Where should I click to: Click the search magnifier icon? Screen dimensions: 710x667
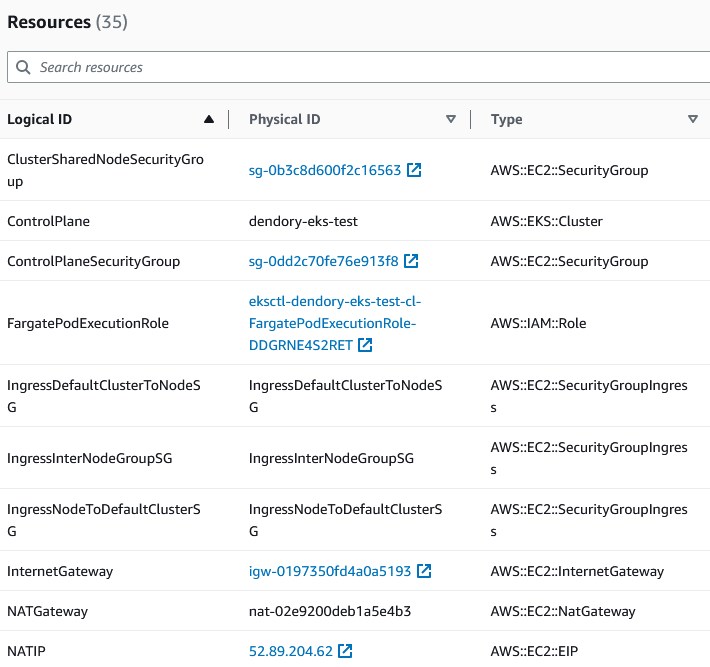(23, 68)
